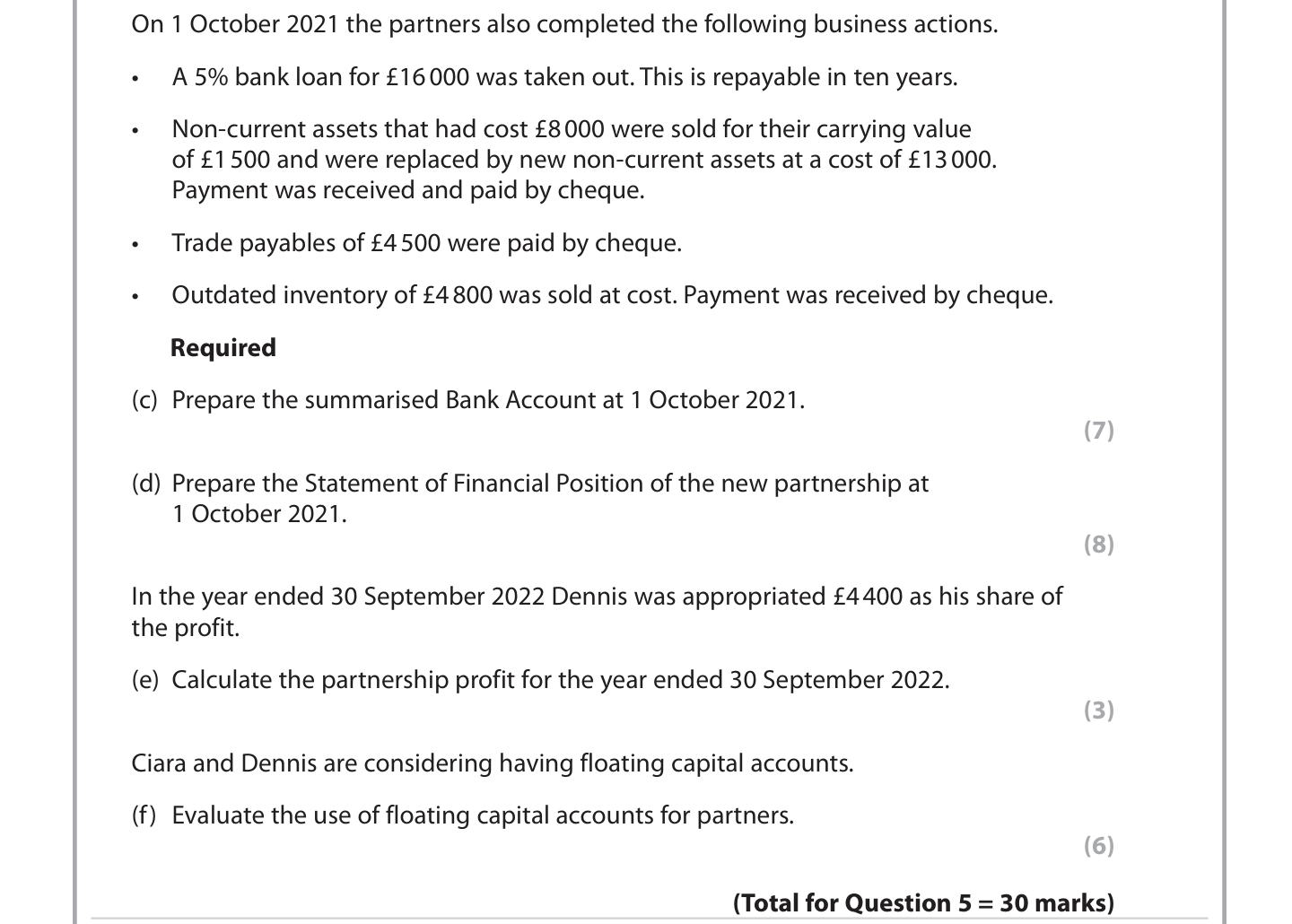Click the (3) marks indicator
Viewport: 1292px width, 924px height.
click(1098, 710)
